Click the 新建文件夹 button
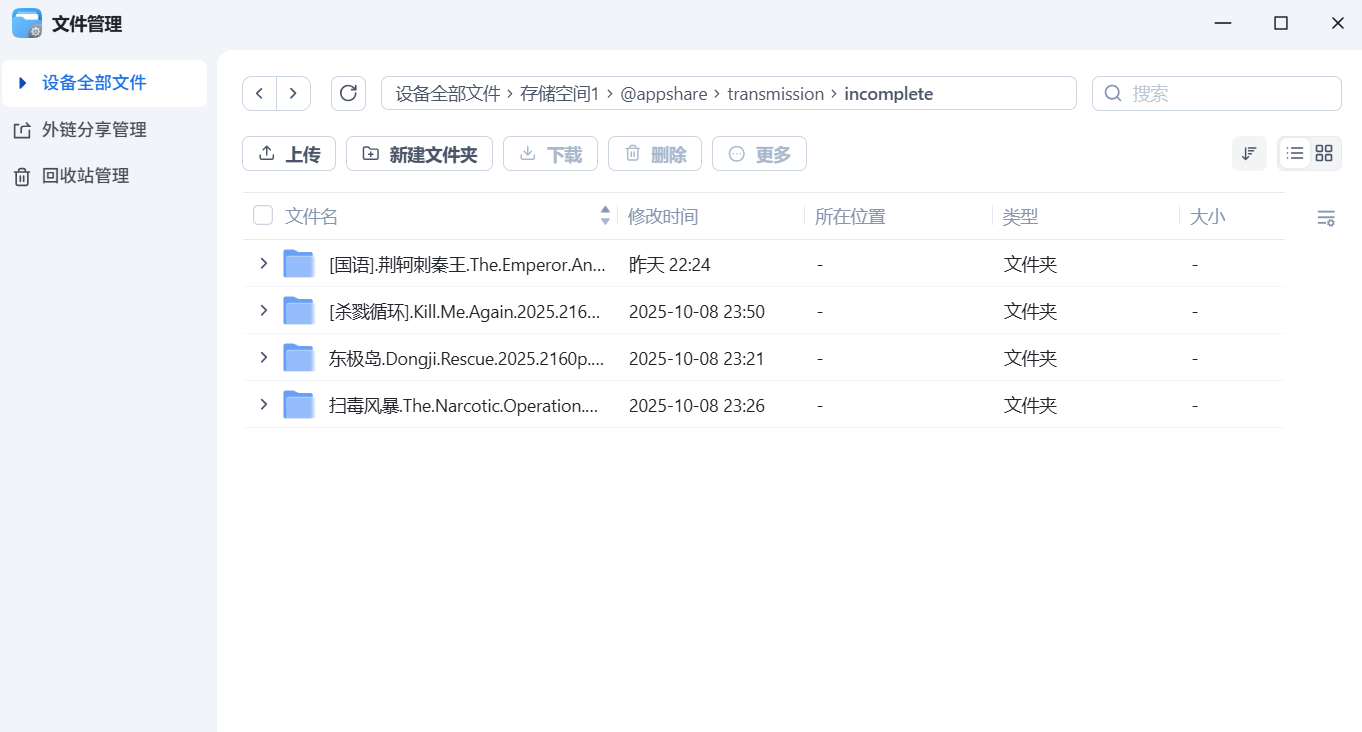This screenshot has width=1362, height=732. (x=419, y=154)
